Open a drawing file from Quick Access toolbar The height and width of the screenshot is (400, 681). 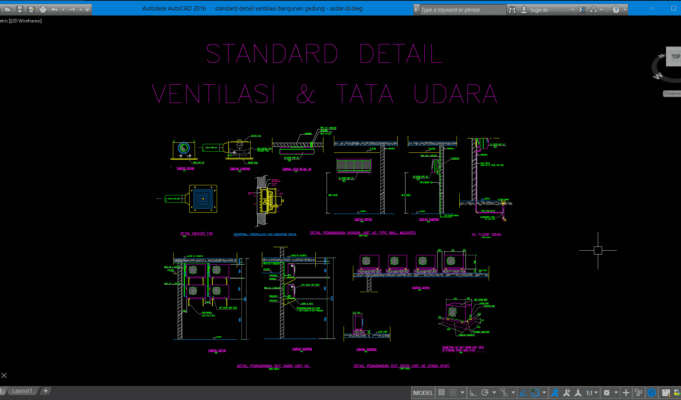pos(7,9)
